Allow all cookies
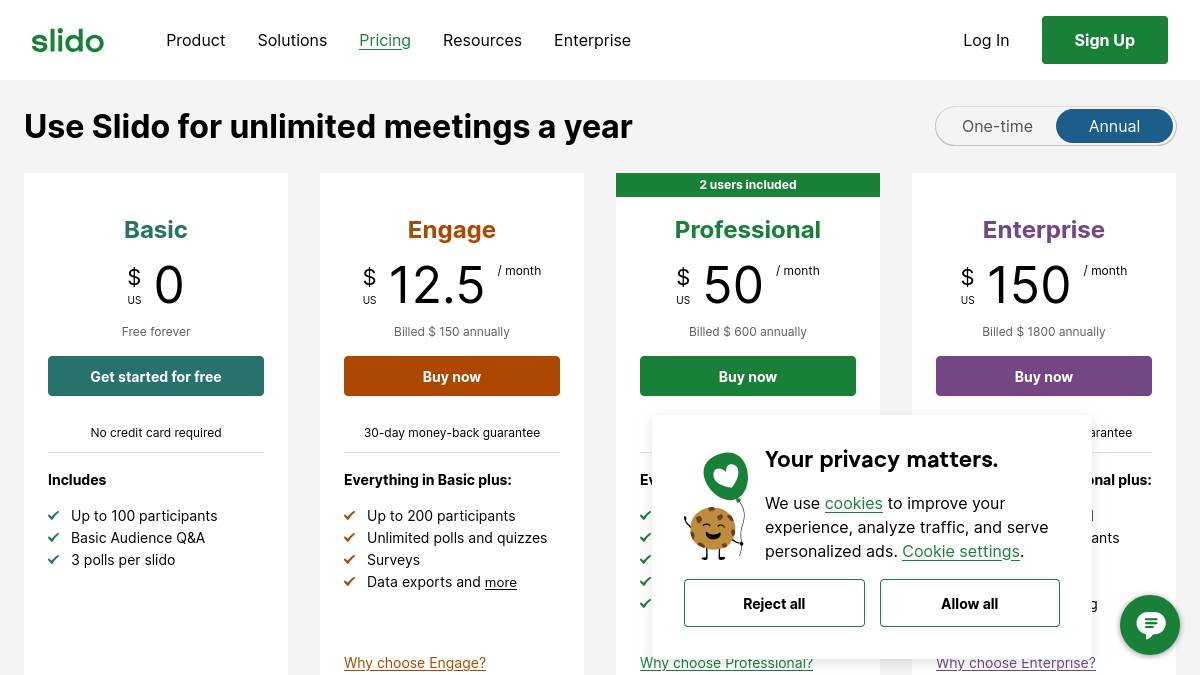The height and width of the screenshot is (675, 1200). (x=969, y=603)
